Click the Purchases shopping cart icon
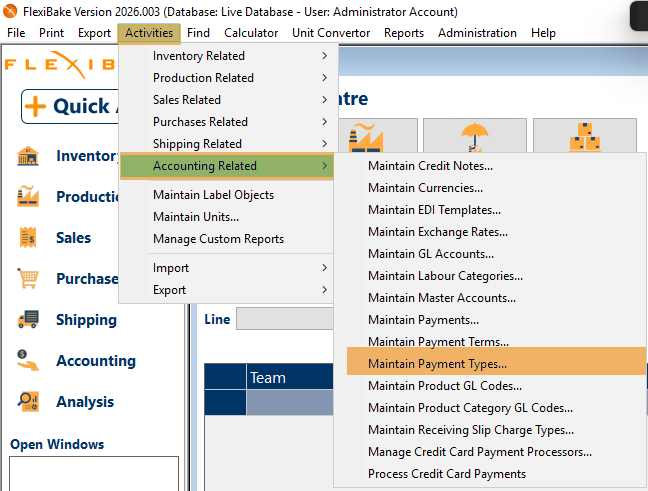This screenshot has width=648, height=491. click(28, 278)
